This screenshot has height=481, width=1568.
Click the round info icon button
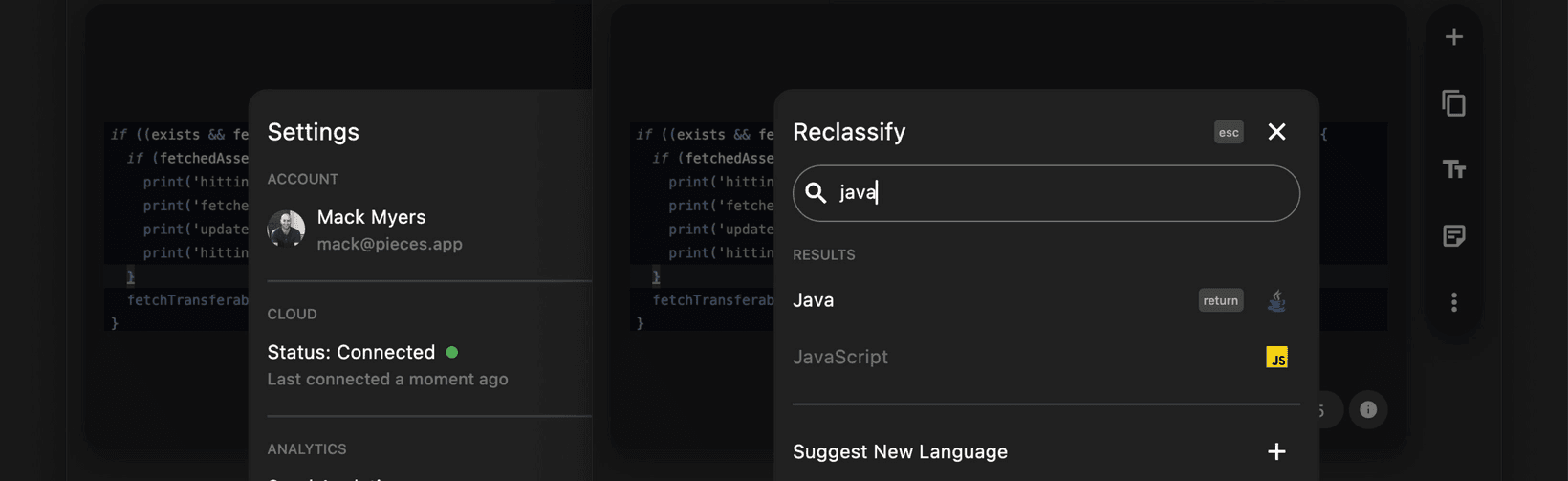(x=1368, y=409)
